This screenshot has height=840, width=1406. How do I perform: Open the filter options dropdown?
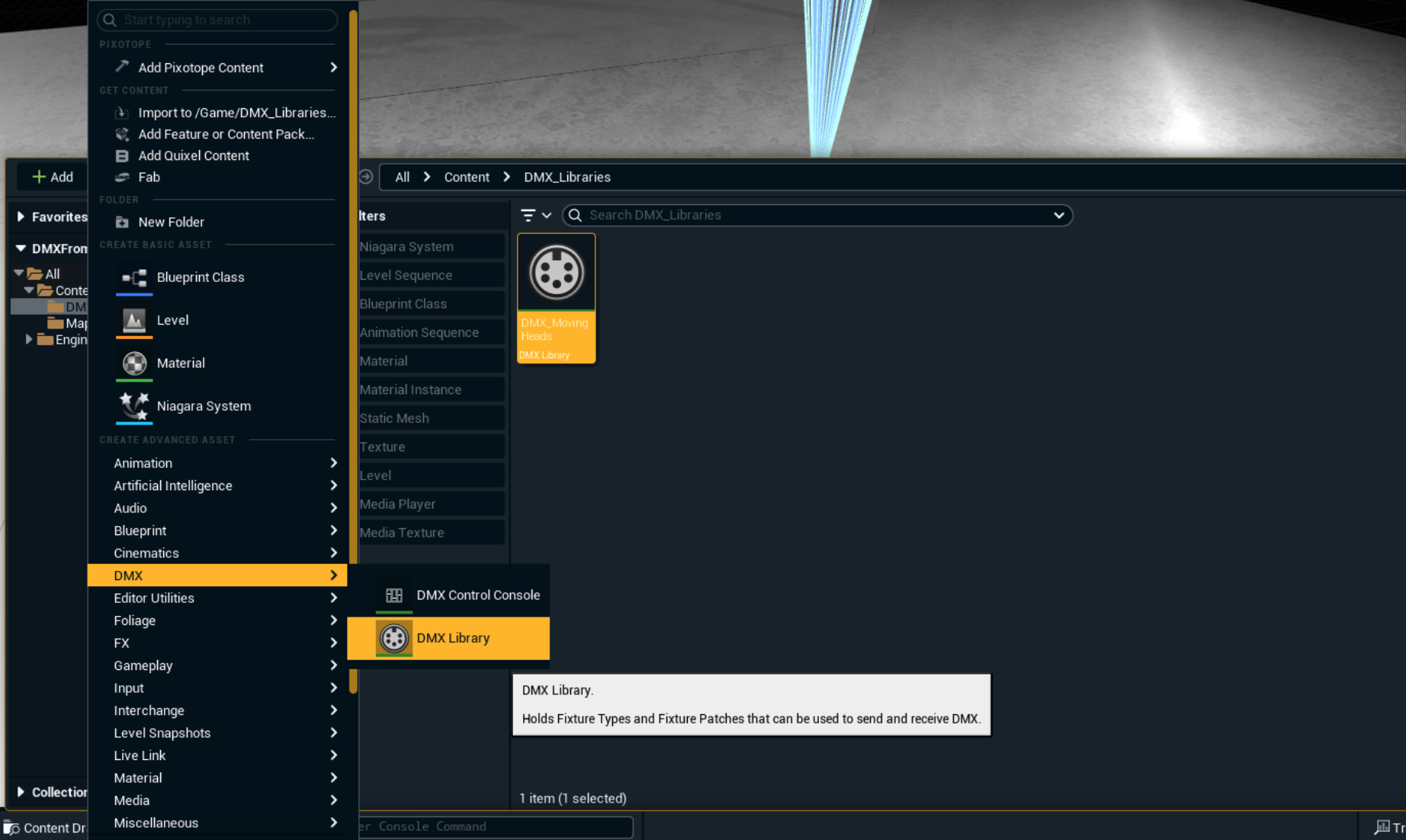point(536,216)
